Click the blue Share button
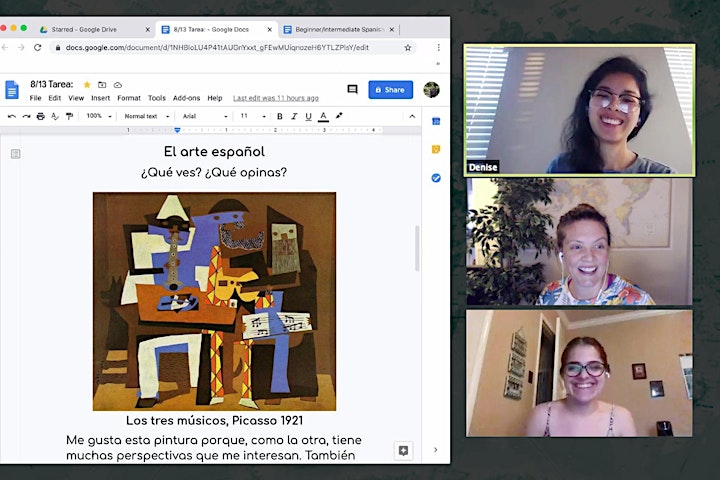Viewport: 720px width, 480px height. tap(390, 90)
